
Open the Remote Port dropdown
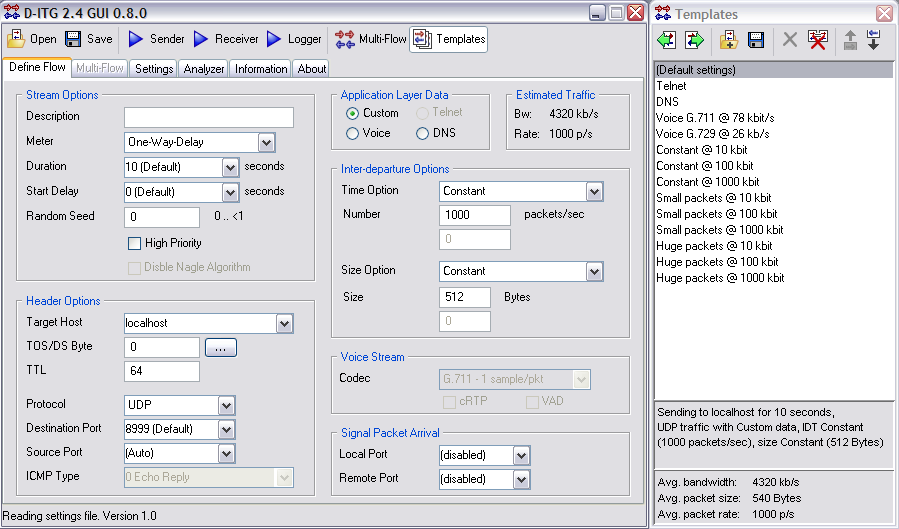521,480
